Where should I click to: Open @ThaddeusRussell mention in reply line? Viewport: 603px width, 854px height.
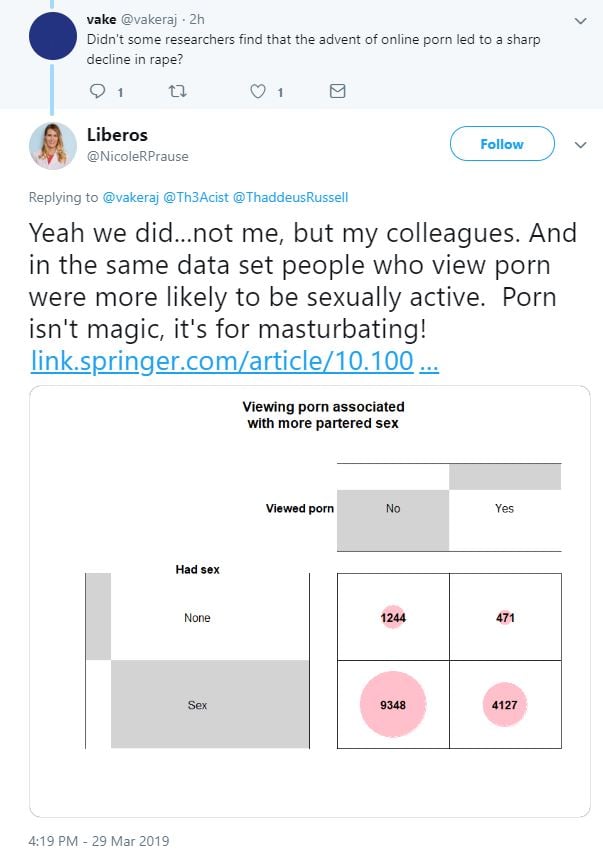pos(293,198)
